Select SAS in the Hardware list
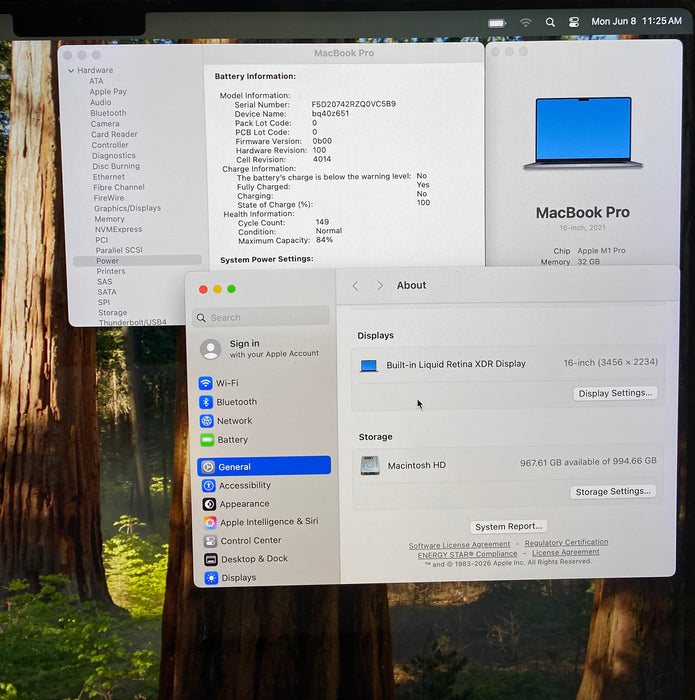The width and height of the screenshot is (695, 700). pyautogui.click(x=104, y=282)
